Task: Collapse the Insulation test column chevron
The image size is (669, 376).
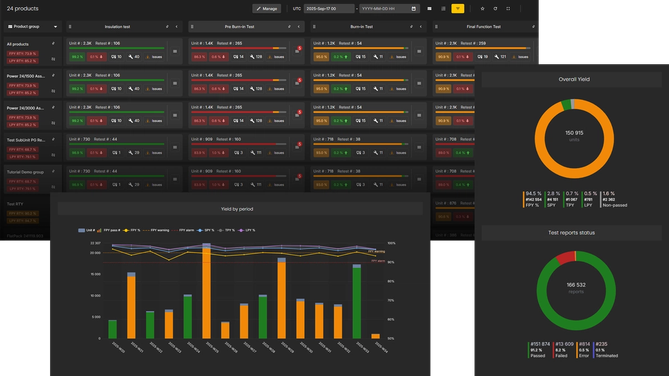Action: pos(177,26)
